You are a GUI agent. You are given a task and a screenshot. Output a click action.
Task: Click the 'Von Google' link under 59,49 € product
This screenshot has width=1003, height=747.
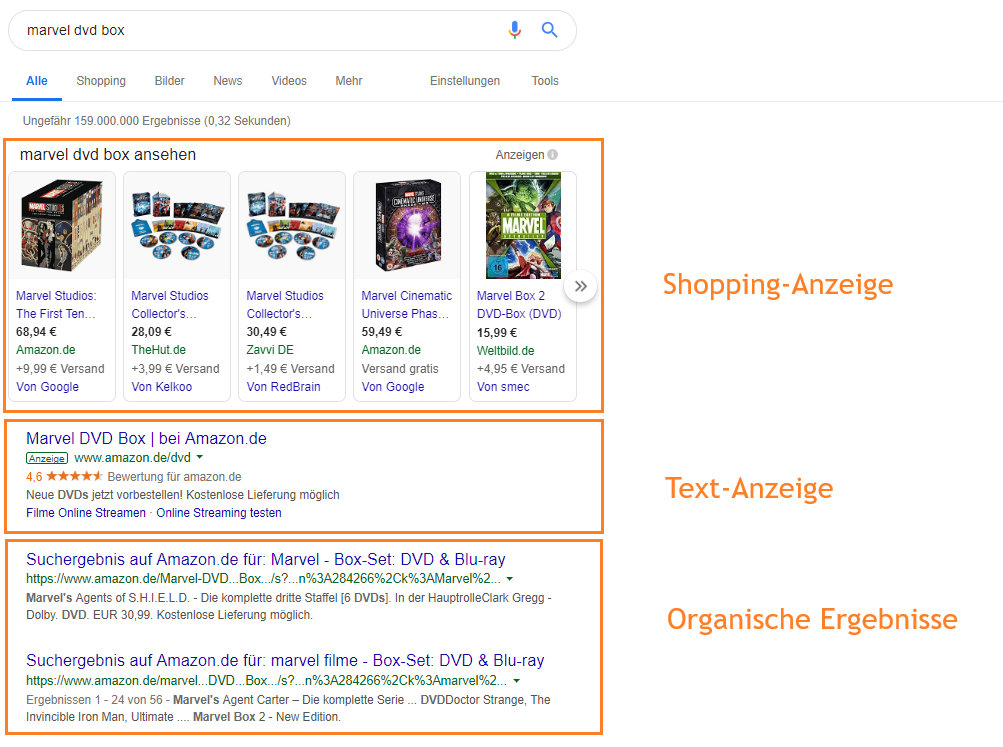pyautogui.click(x=393, y=387)
